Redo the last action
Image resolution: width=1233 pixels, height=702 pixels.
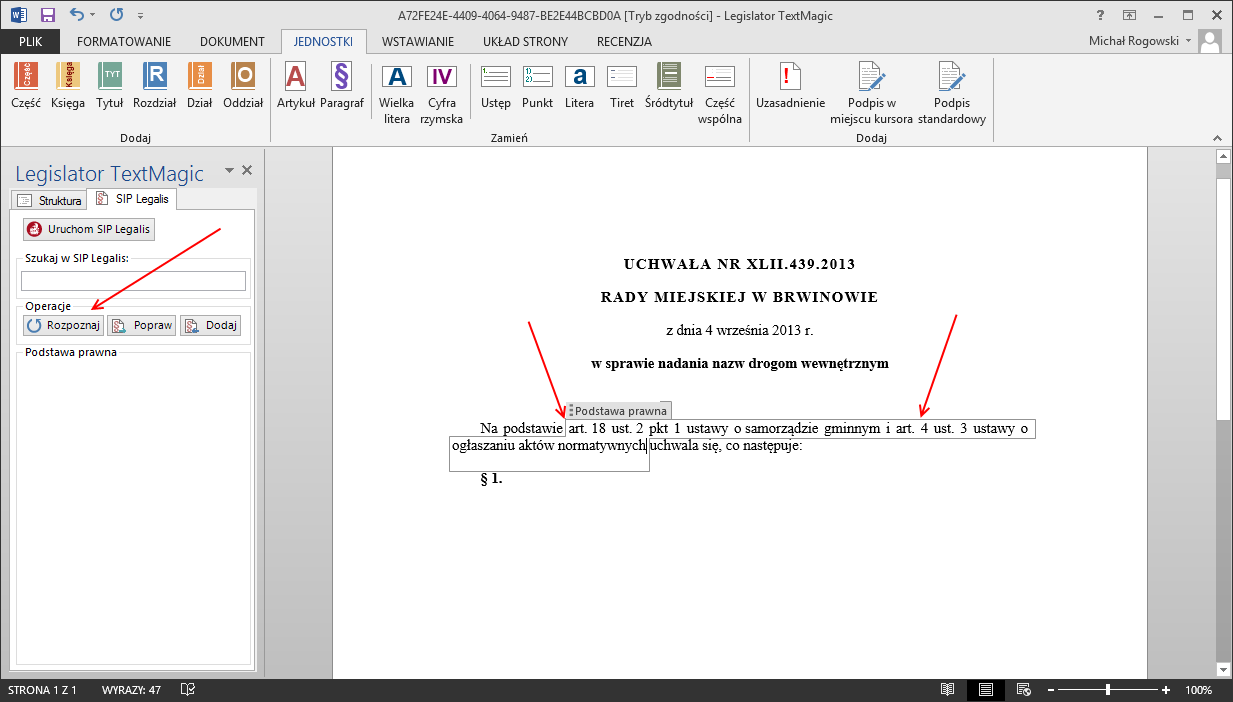click(x=116, y=15)
